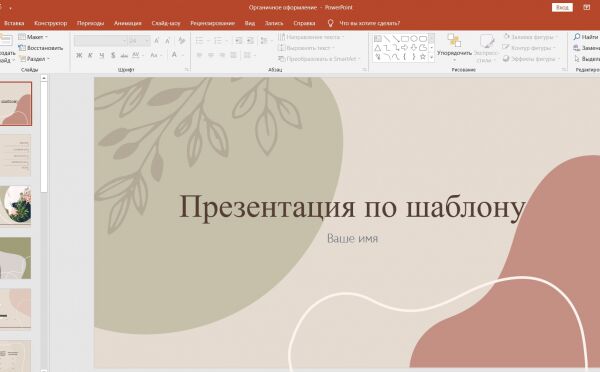Click the Вход sign-in button

point(562,7)
